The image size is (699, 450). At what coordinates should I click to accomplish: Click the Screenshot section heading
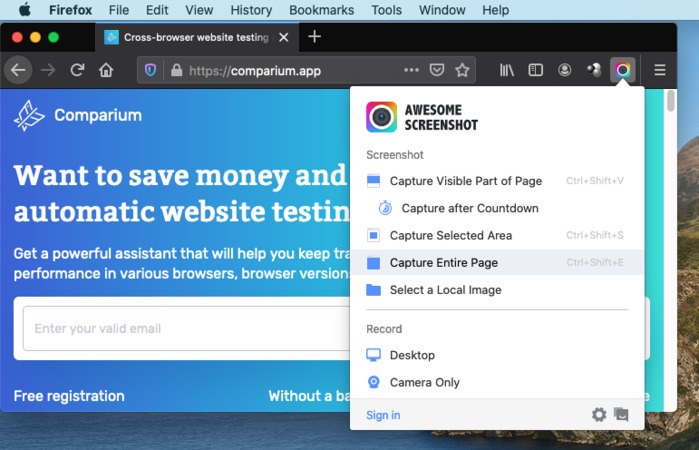tap(395, 155)
